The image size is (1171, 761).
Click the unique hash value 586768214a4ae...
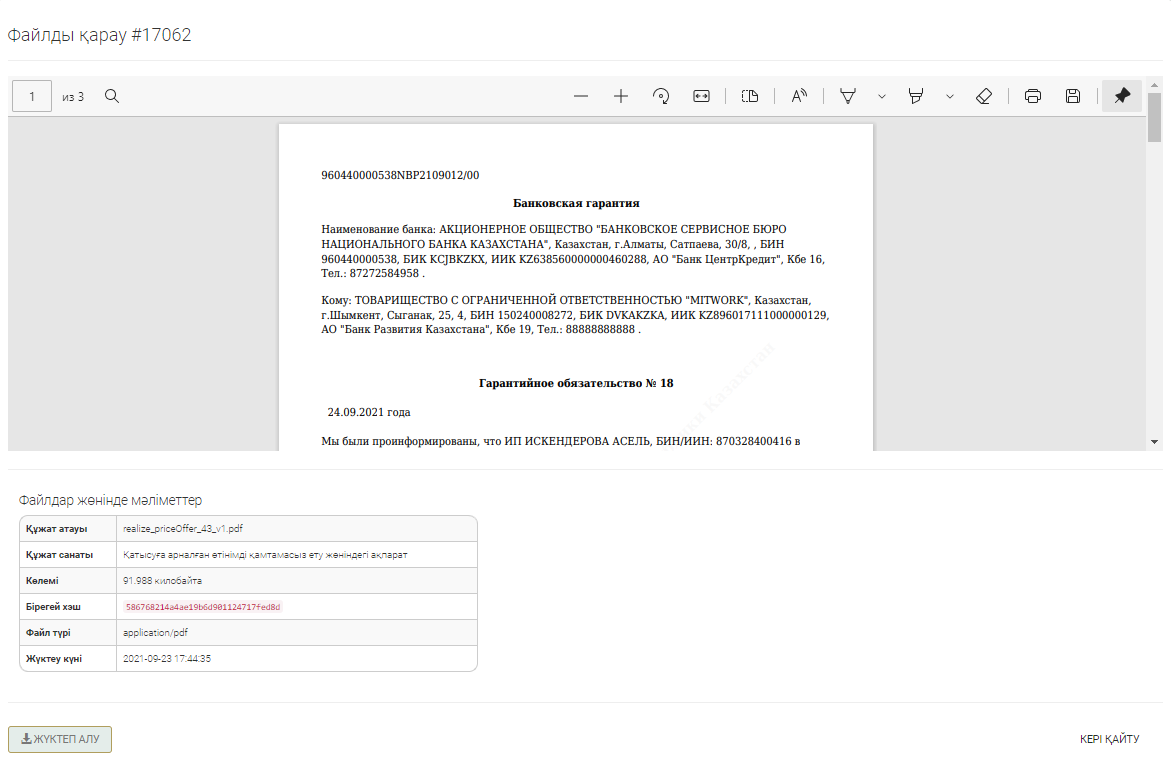point(203,607)
